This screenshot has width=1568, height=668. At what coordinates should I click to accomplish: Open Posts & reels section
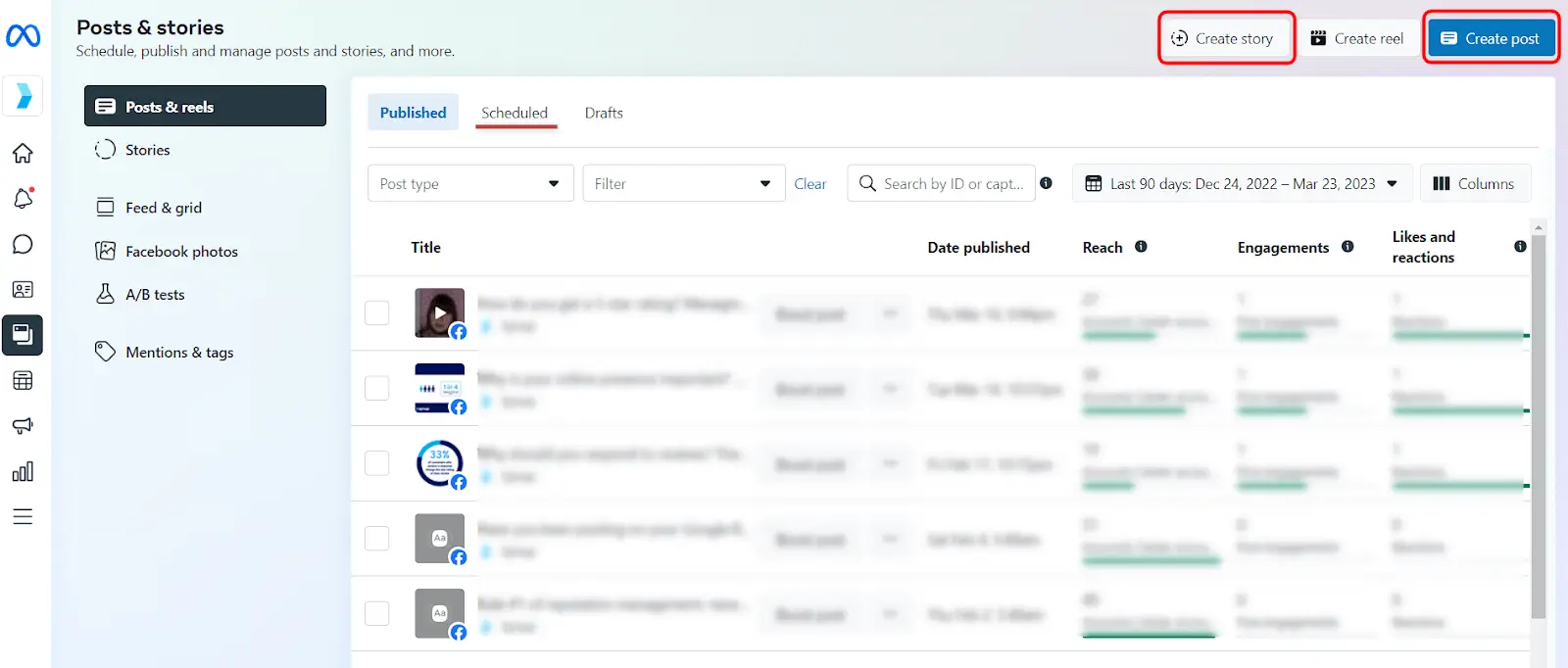[205, 106]
